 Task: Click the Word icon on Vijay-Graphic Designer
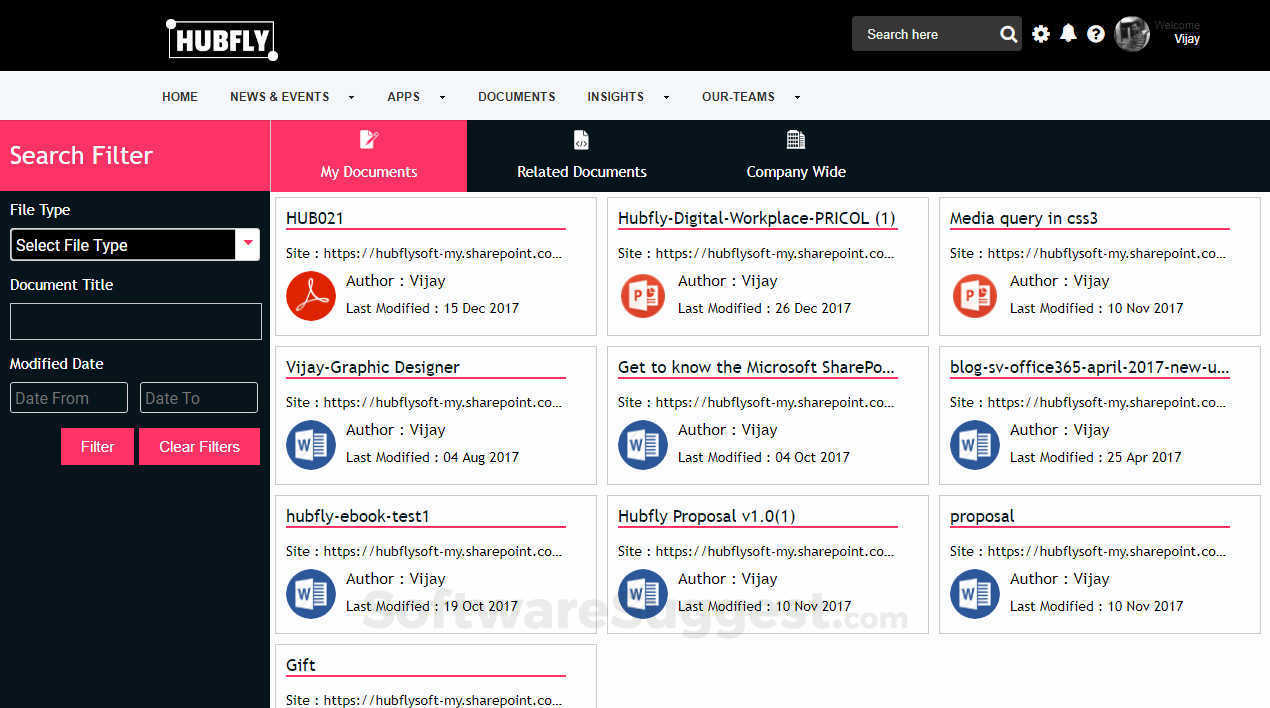coord(310,445)
